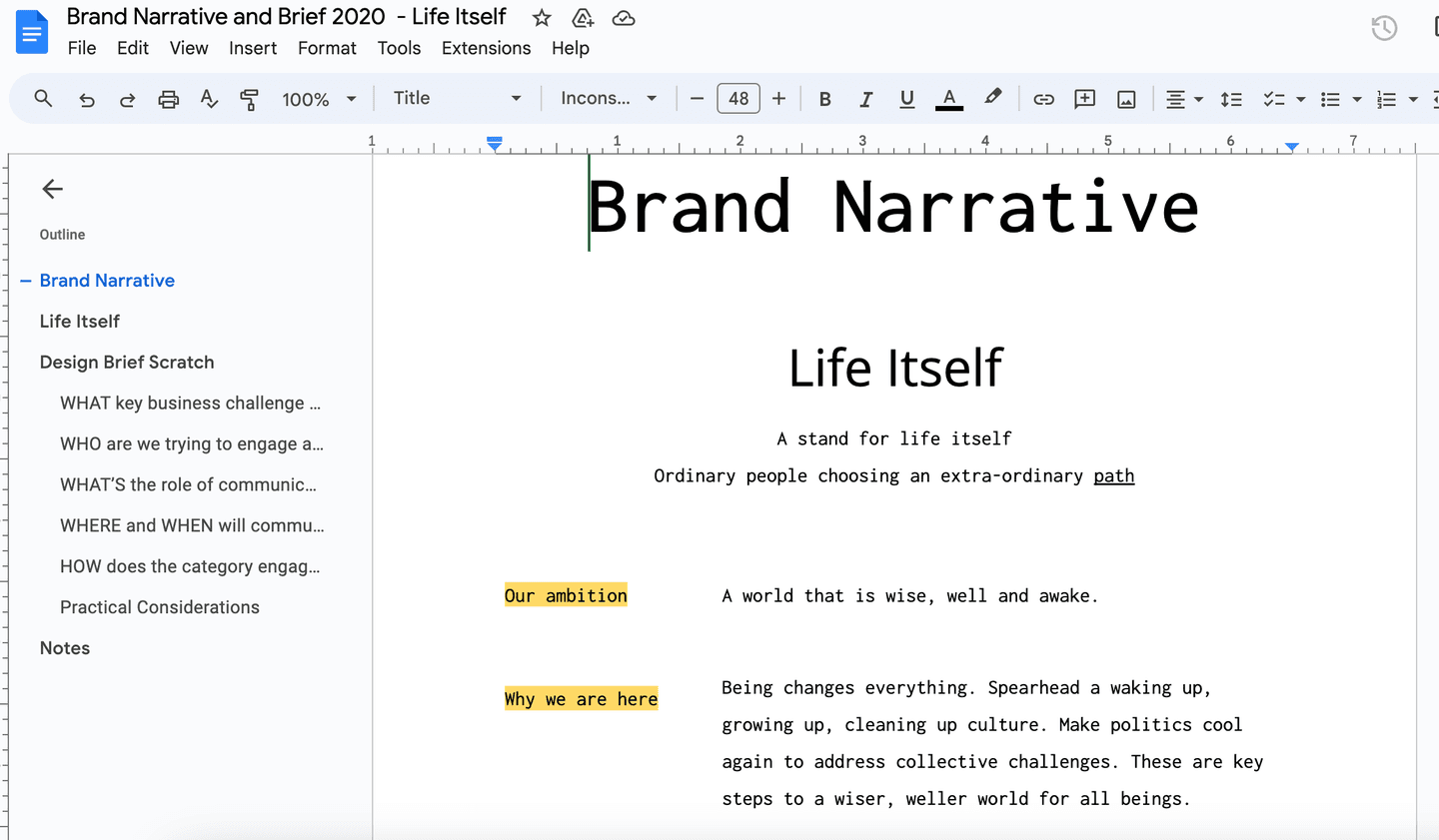
Task: Open the paragraph style Title dropdown
Action: tap(516, 98)
